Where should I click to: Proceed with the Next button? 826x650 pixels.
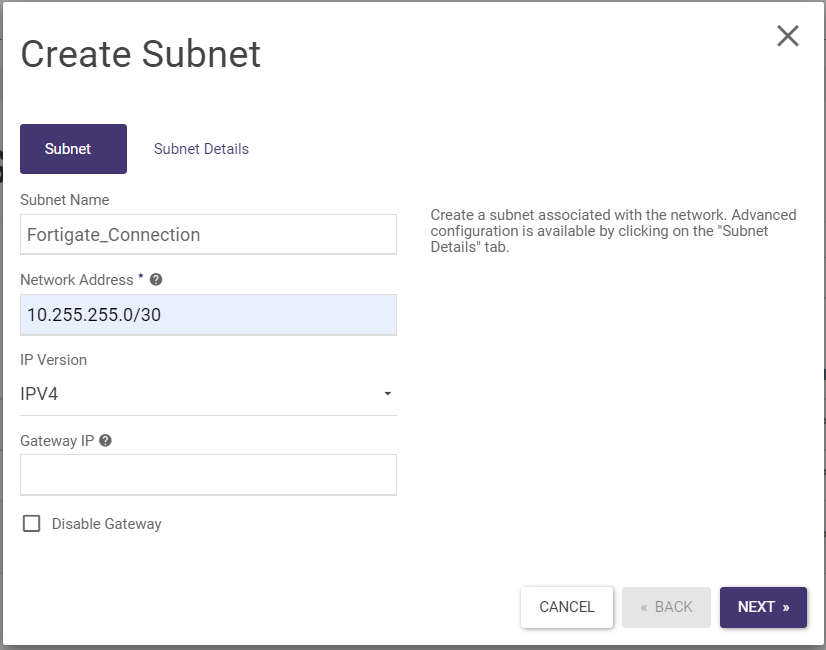(x=763, y=607)
